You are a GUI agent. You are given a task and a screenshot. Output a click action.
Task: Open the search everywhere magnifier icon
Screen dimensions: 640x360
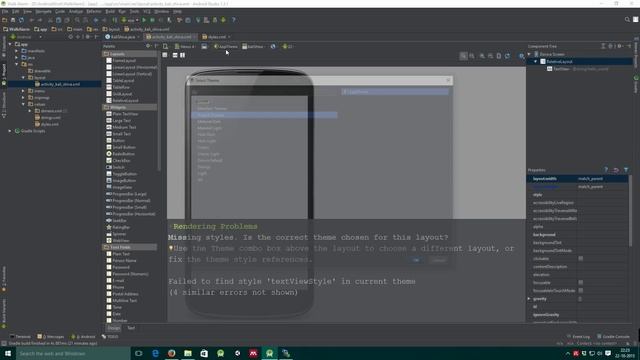coord(627,20)
